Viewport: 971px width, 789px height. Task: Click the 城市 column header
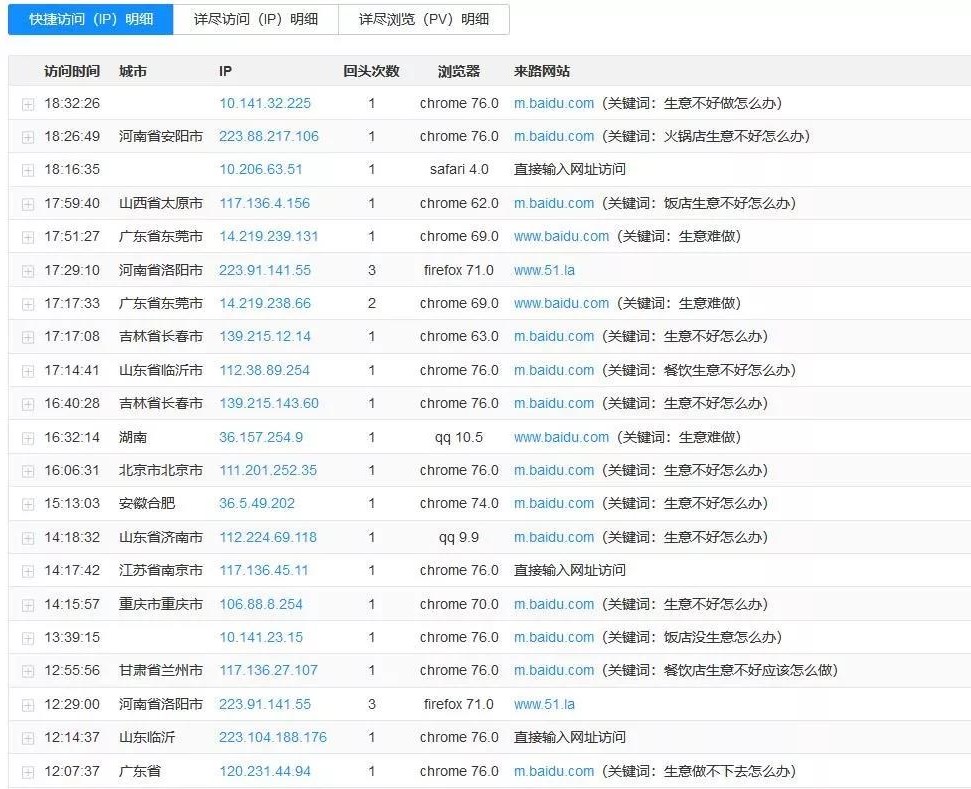133,71
